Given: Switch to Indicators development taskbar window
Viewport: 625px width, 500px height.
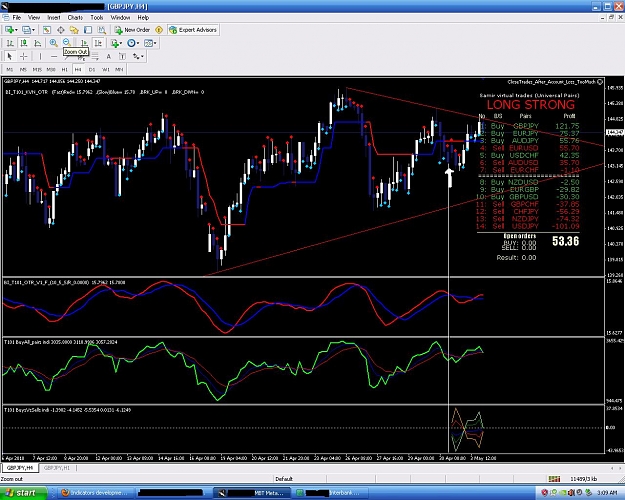Looking at the screenshot, I should pos(95,493).
